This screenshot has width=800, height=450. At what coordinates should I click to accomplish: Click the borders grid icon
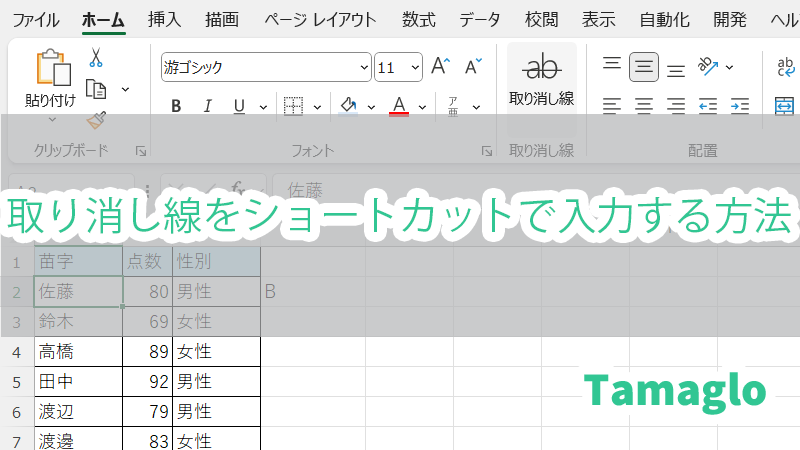(x=293, y=106)
